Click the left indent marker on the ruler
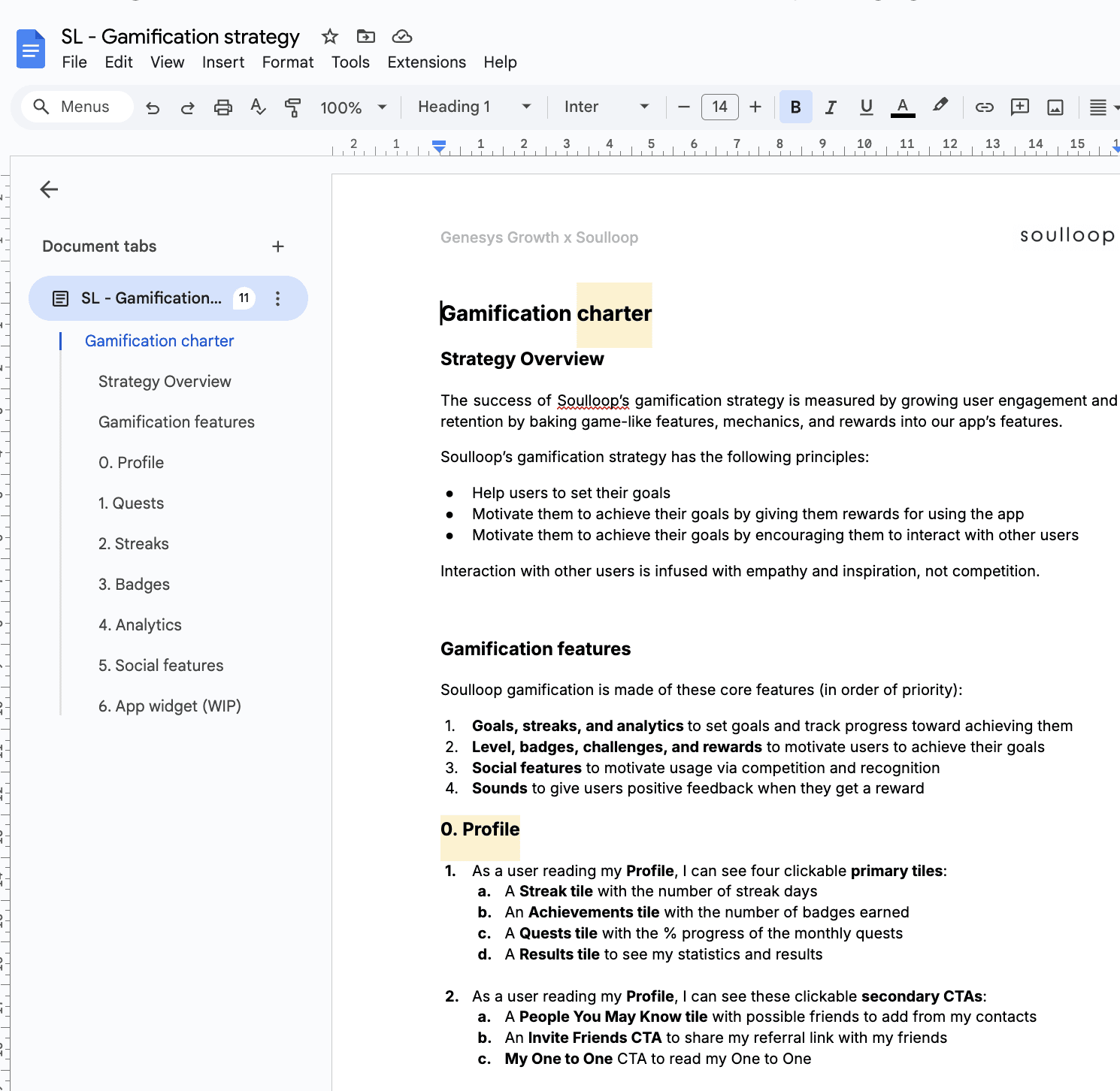Screen dimensions: 1120x1091 point(439,147)
